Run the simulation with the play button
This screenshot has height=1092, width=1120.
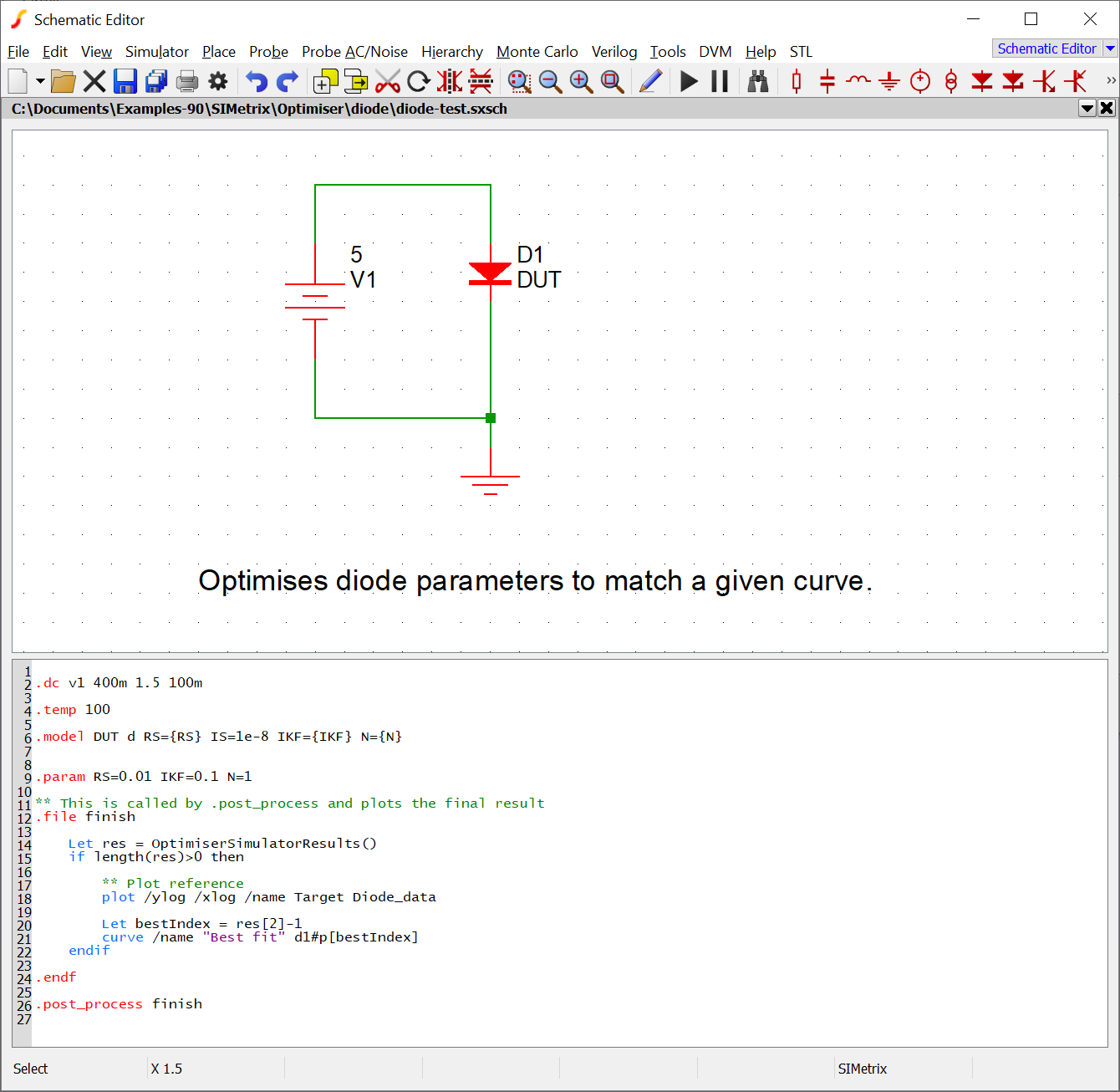tap(689, 81)
